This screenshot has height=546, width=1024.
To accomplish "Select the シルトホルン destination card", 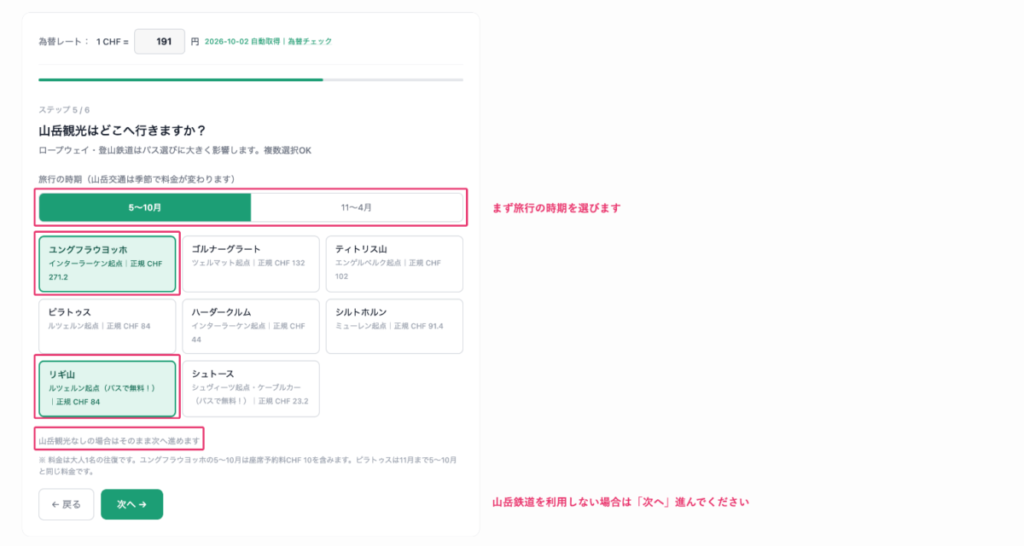I will [394, 326].
